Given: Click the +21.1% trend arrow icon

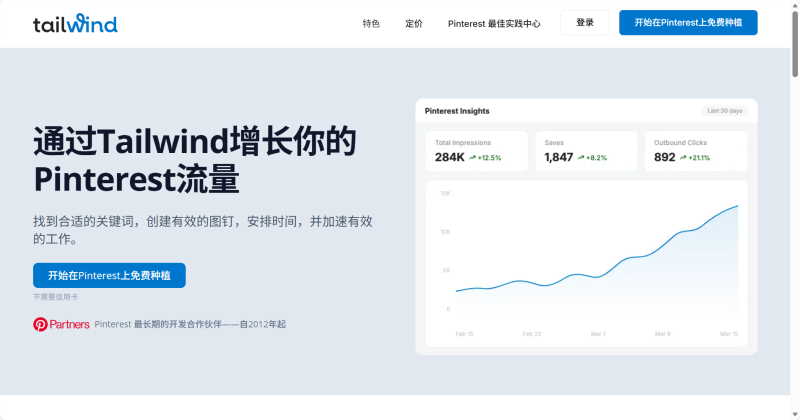Looking at the screenshot, I should coord(683,158).
